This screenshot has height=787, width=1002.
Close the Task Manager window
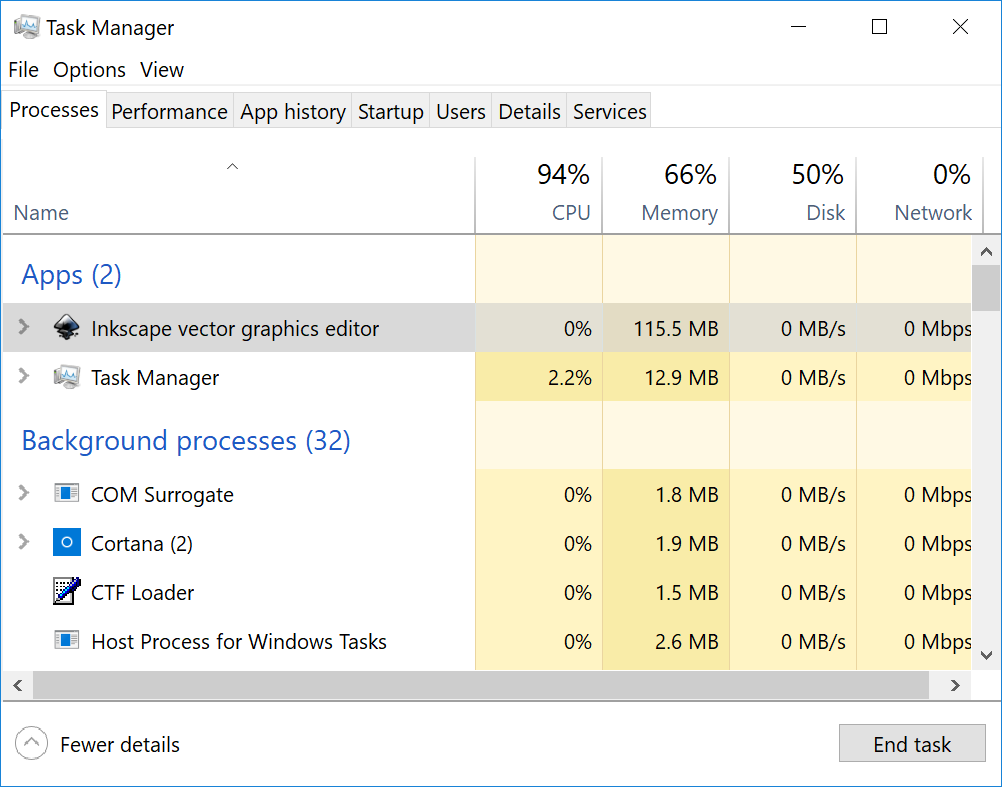[960, 27]
